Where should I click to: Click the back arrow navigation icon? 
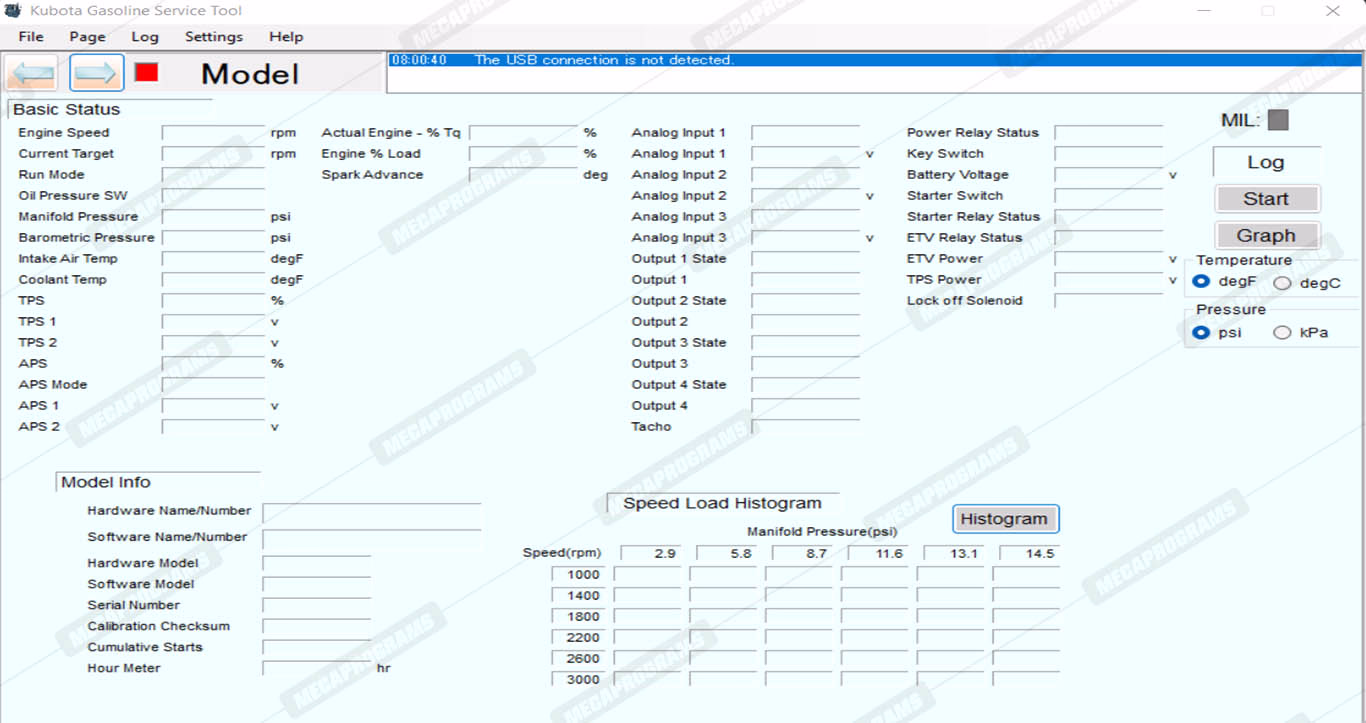coord(31,74)
